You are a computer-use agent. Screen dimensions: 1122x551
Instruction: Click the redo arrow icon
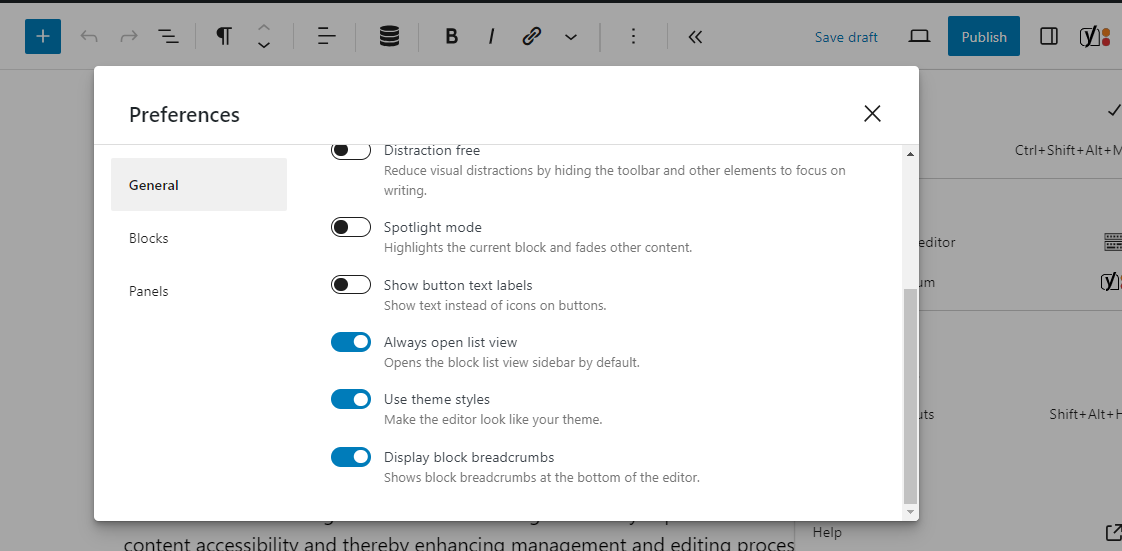(129, 36)
